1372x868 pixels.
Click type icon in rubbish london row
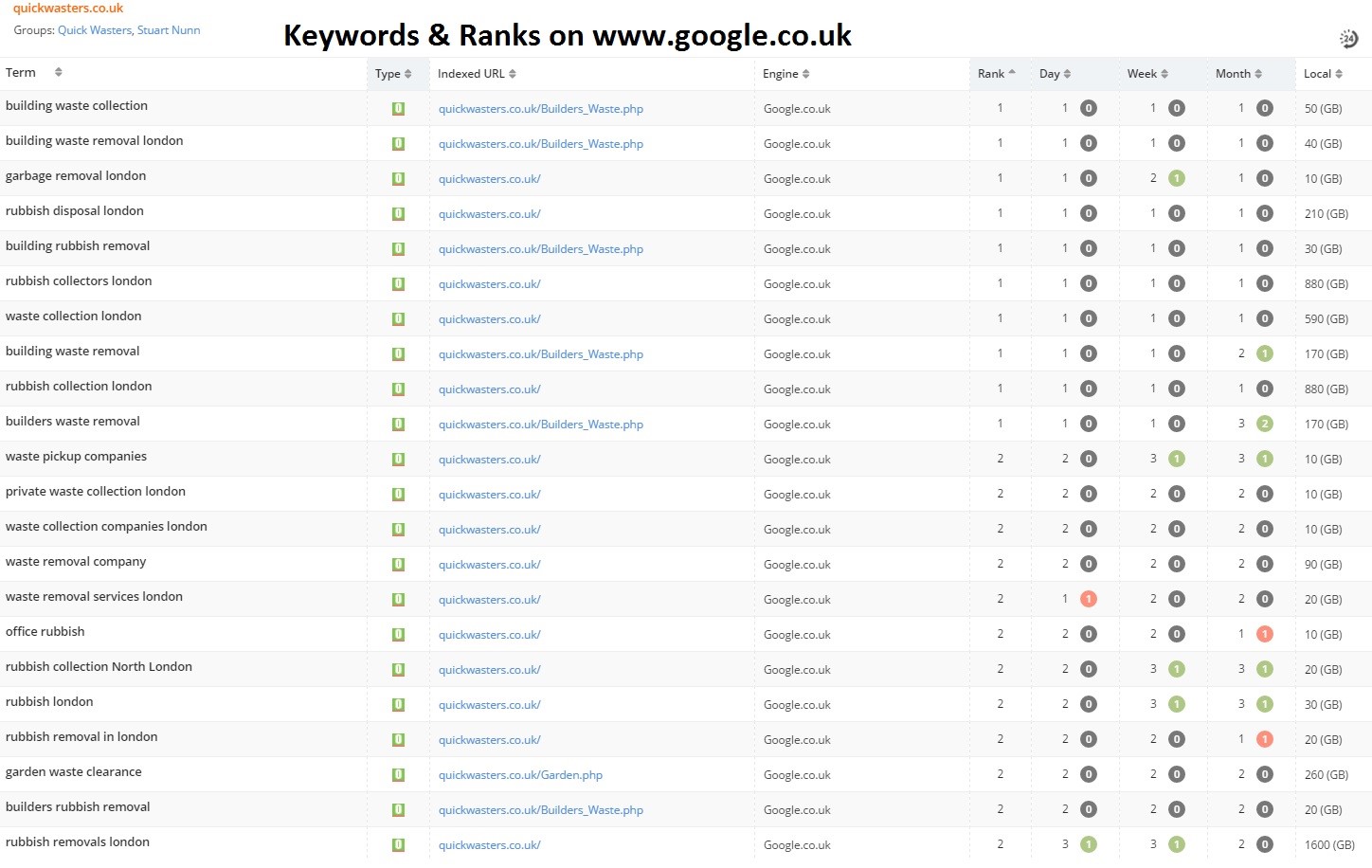[398, 705]
